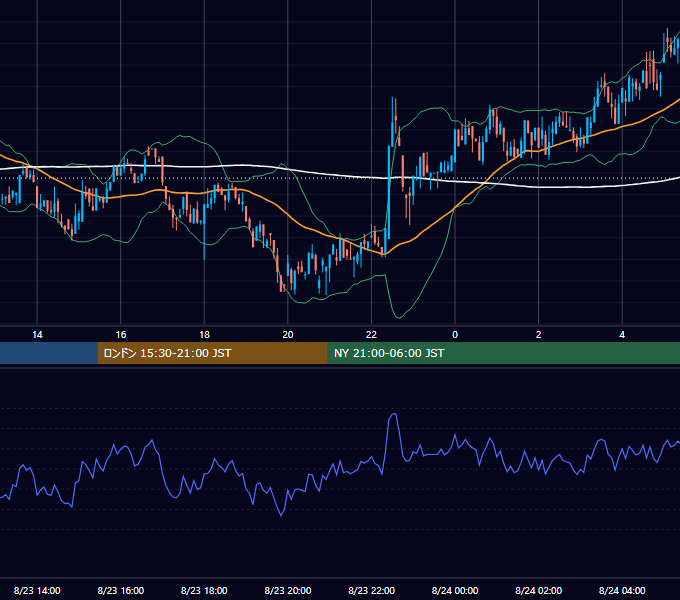Click the 8/23 22:00 date label
Screen dimensions: 680x600
pos(371,590)
